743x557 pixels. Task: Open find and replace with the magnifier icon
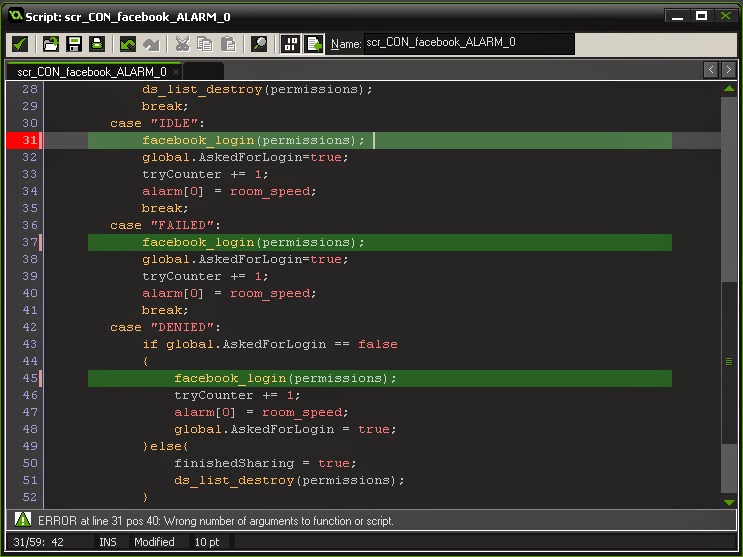coord(259,44)
